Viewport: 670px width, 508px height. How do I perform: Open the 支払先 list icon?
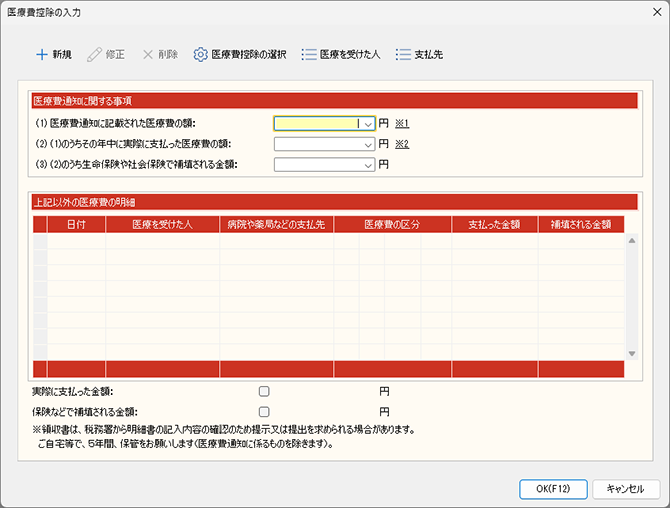click(403, 54)
